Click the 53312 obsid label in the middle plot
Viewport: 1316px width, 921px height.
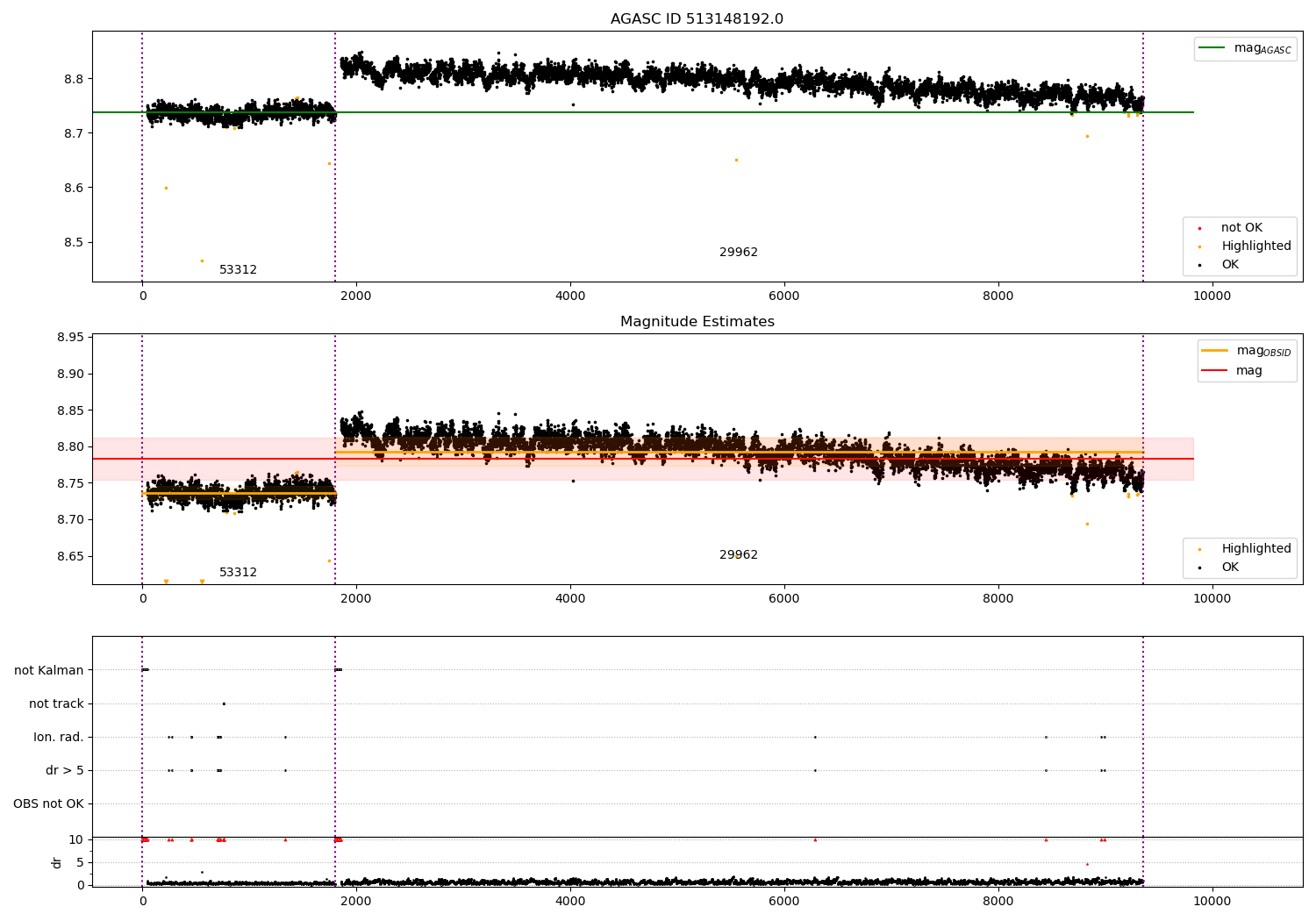click(x=238, y=573)
